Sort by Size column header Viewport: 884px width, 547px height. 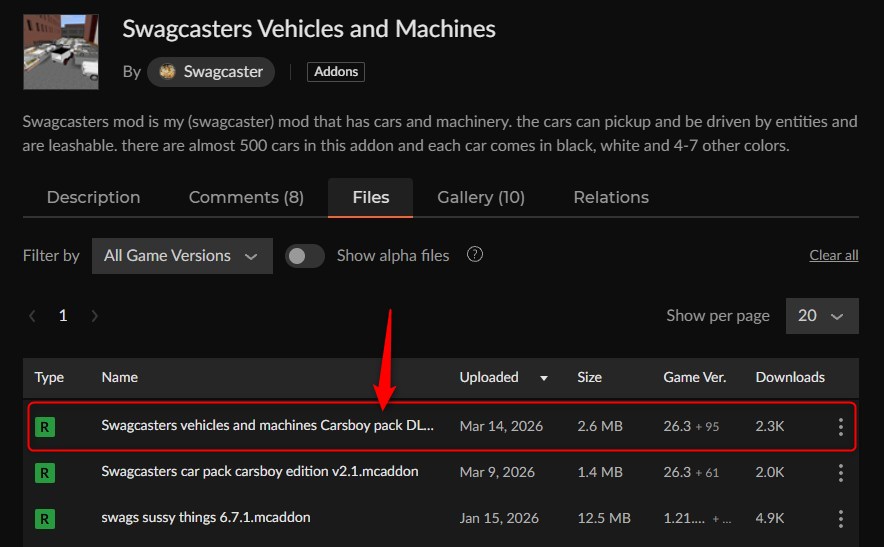(589, 377)
